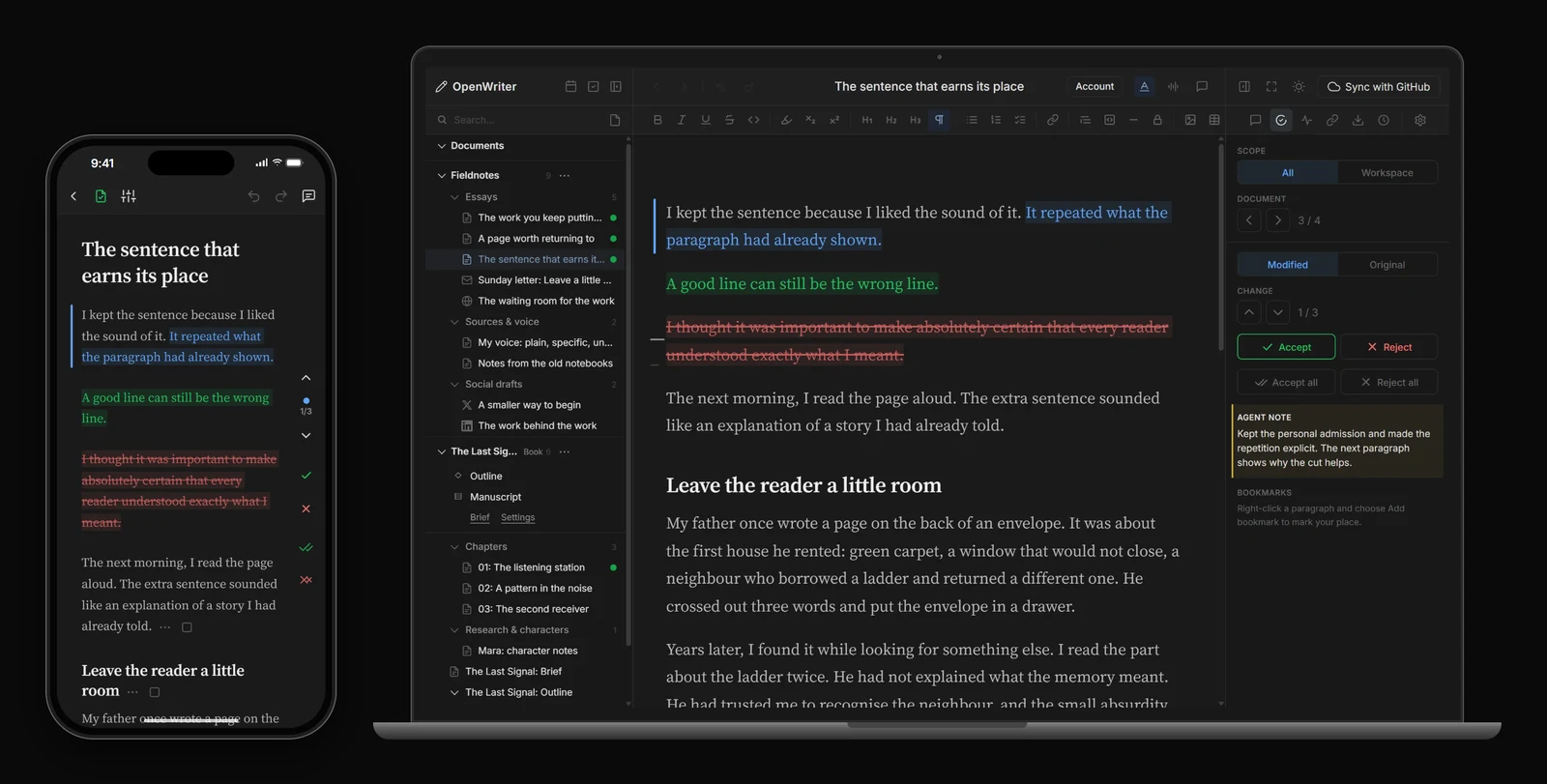The width and height of the screenshot is (1547, 784).
Task: Toggle underline formatting
Action: point(706,120)
